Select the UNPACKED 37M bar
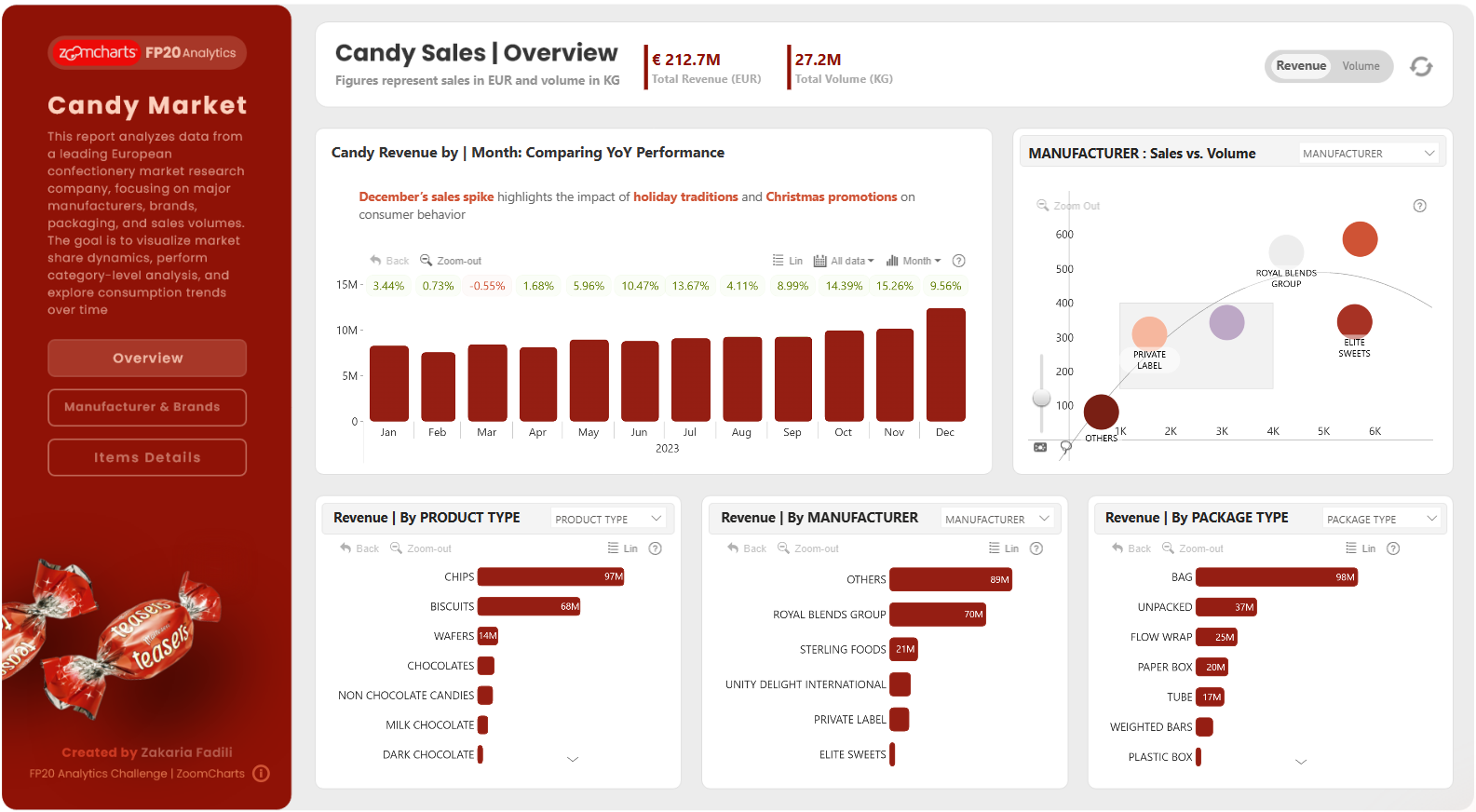The height and width of the screenshot is (812, 1476). 1226,607
